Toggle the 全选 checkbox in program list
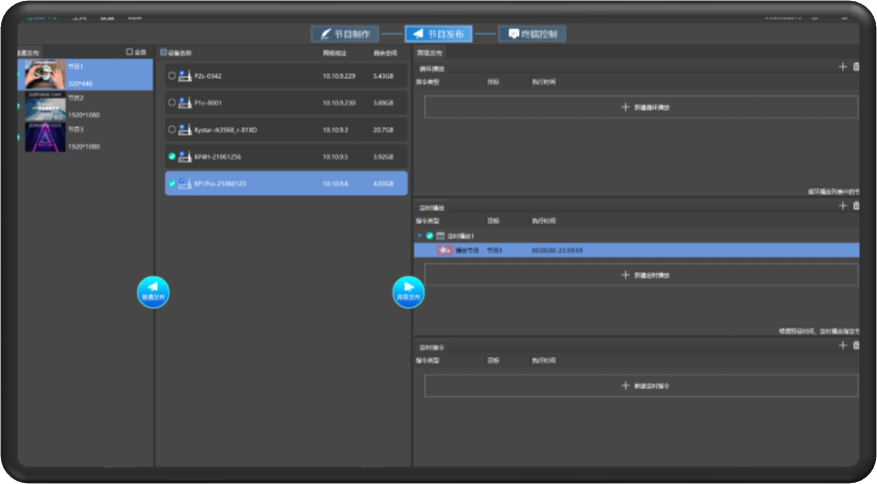The image size is (877, 484). [x=129, y=52]
